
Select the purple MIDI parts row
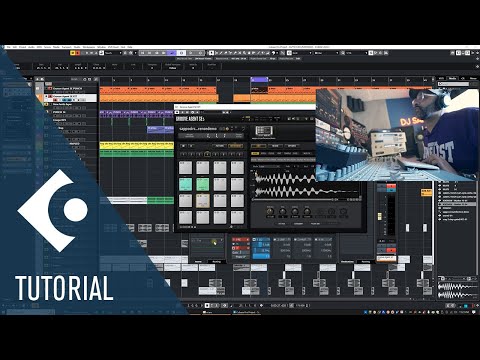pos(137,114)
